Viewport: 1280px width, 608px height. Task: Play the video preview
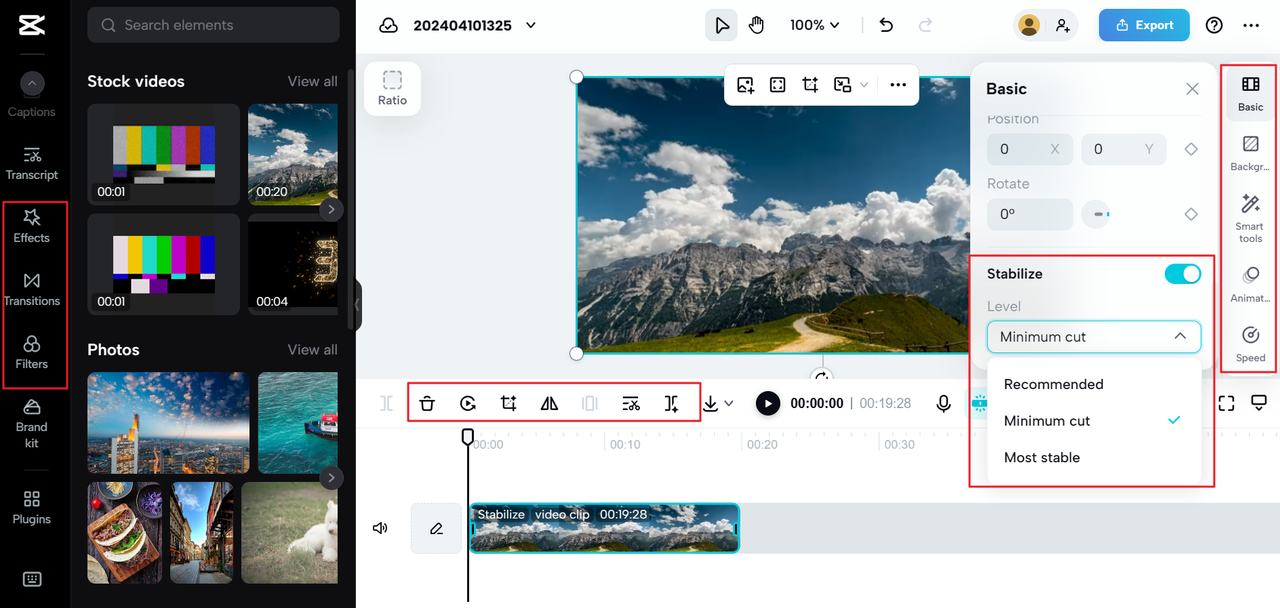(767, 403)
